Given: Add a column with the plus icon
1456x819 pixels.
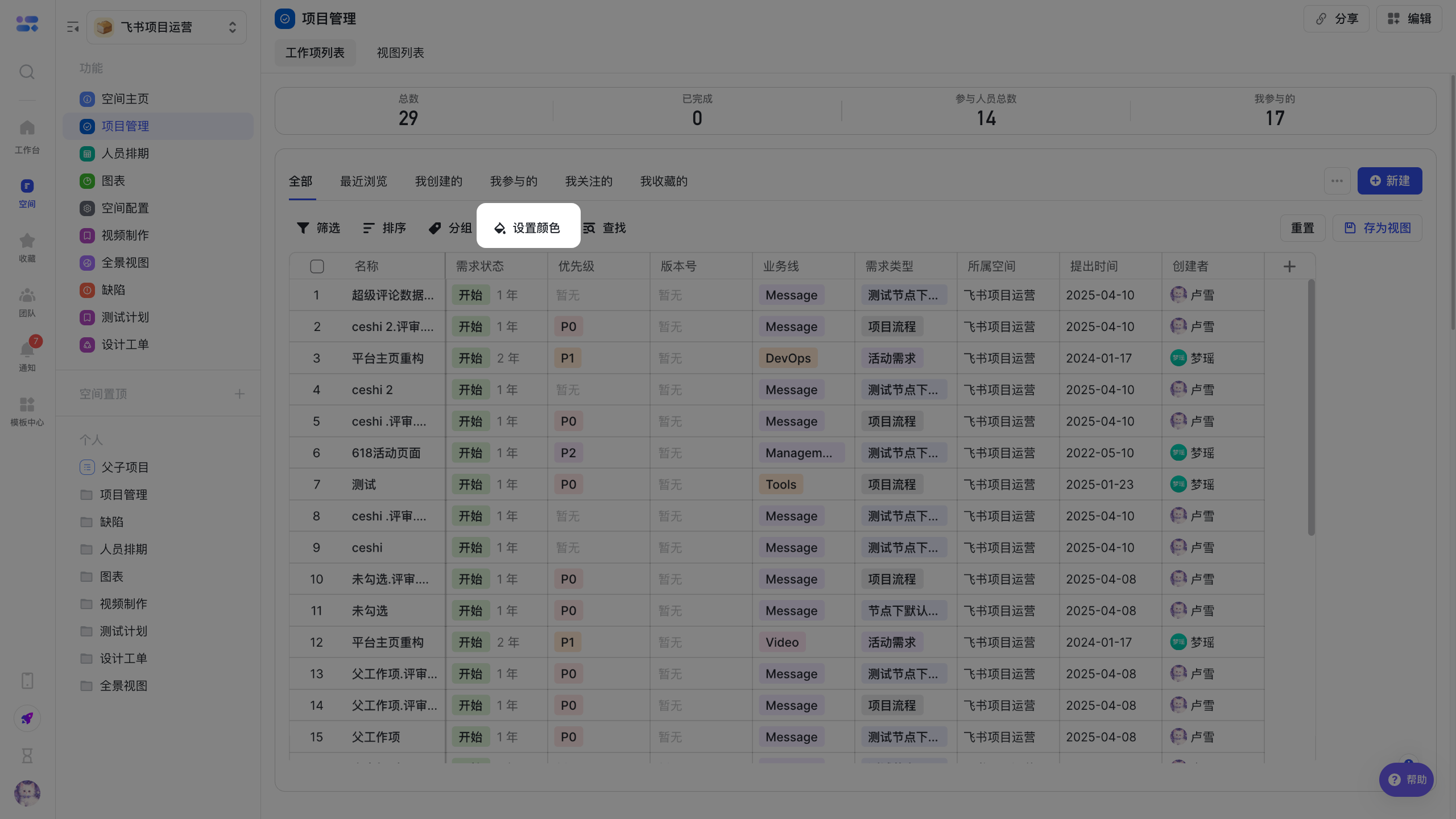Looking at the screenshot, I should point(1289,266).
